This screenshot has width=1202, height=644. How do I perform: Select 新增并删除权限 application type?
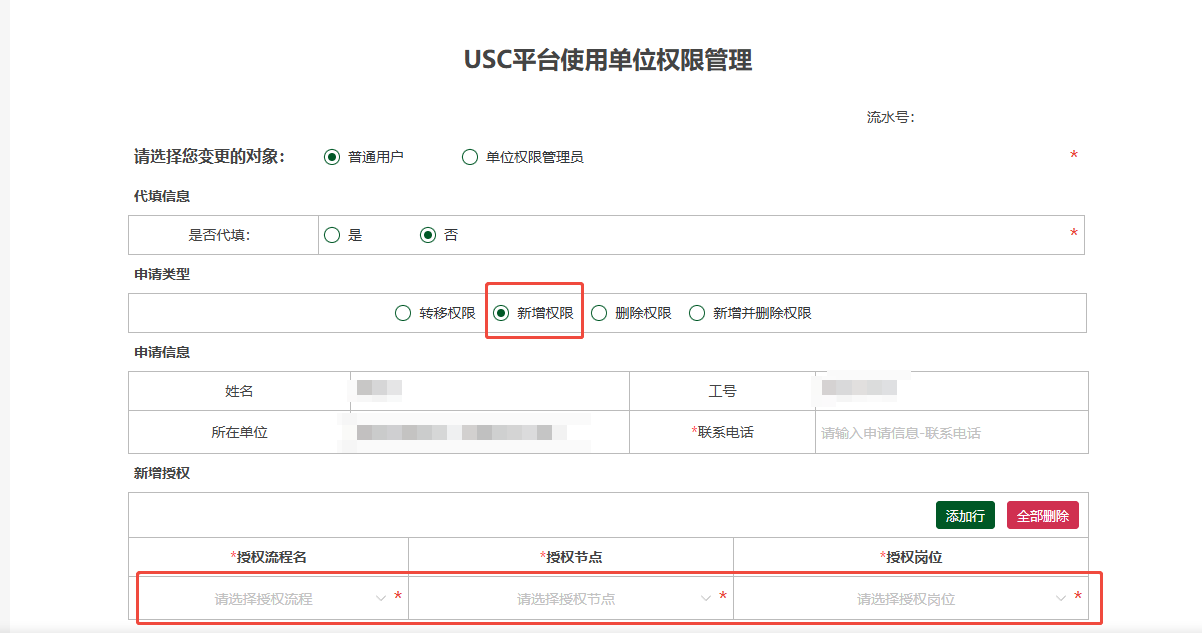tap(697, 313)
